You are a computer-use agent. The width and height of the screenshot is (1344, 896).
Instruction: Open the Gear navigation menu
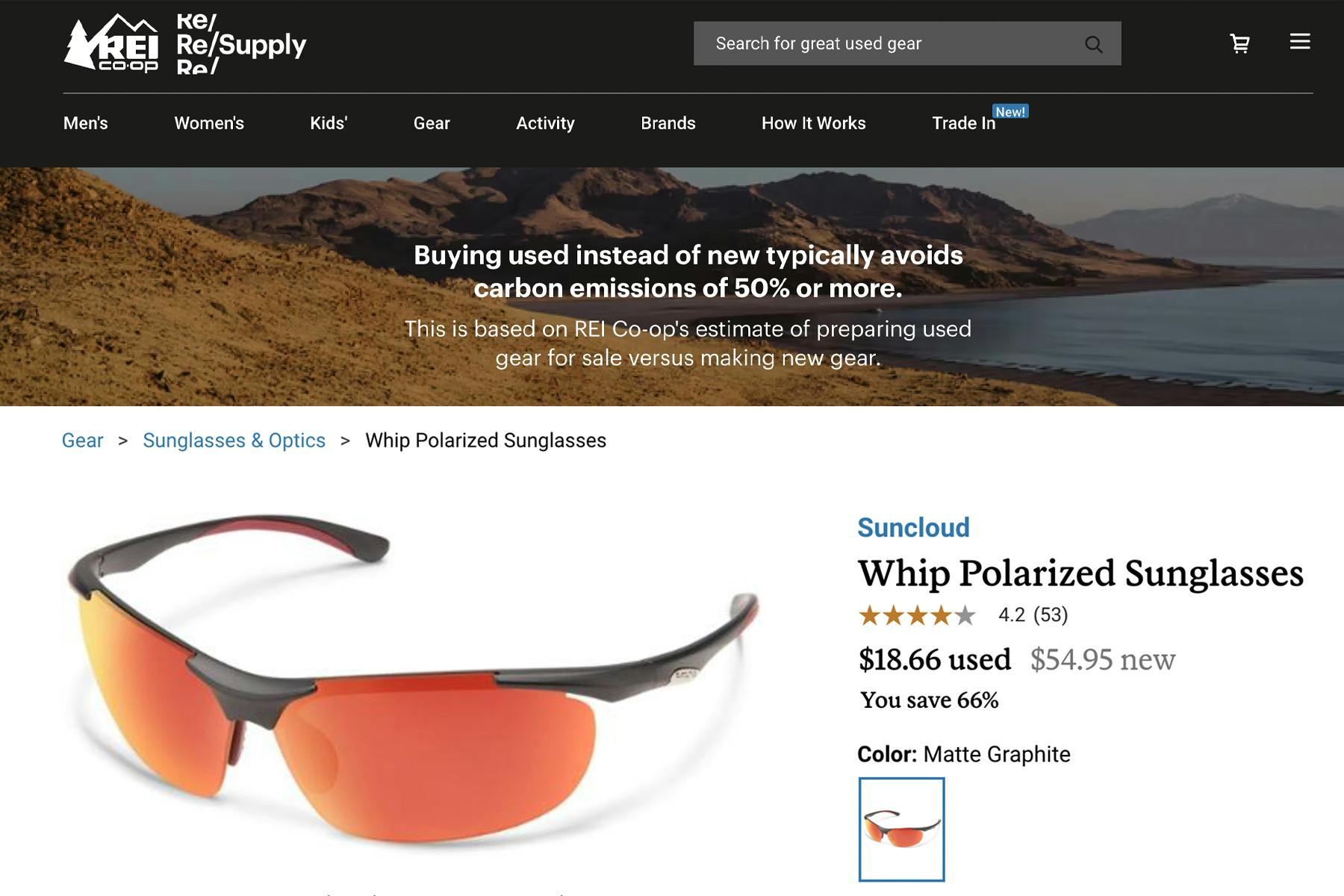tap(432, 123)
